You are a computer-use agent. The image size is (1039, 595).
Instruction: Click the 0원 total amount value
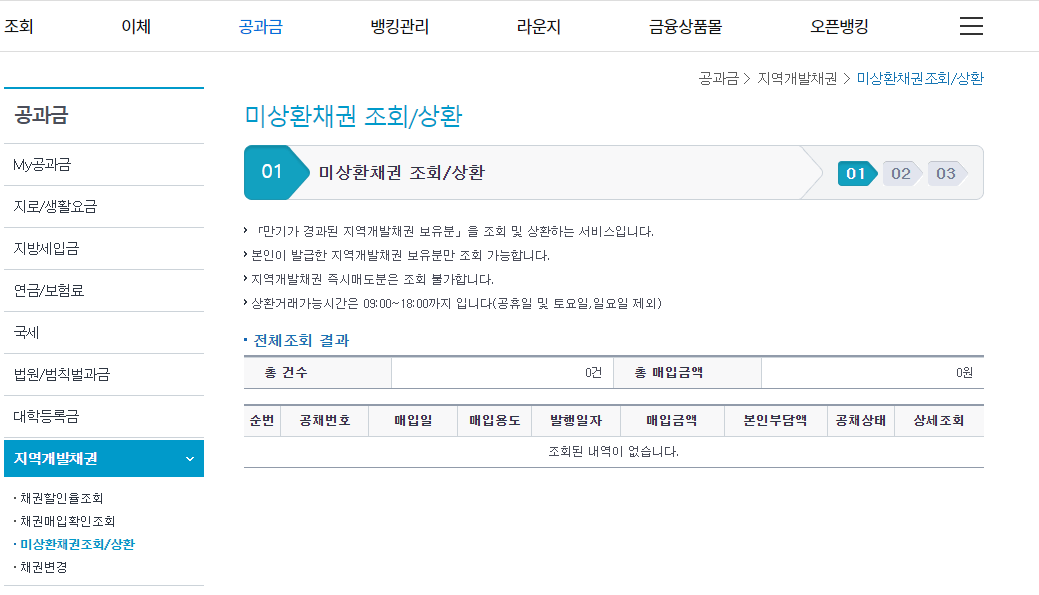pyautogui.click(x=964, y=373)
